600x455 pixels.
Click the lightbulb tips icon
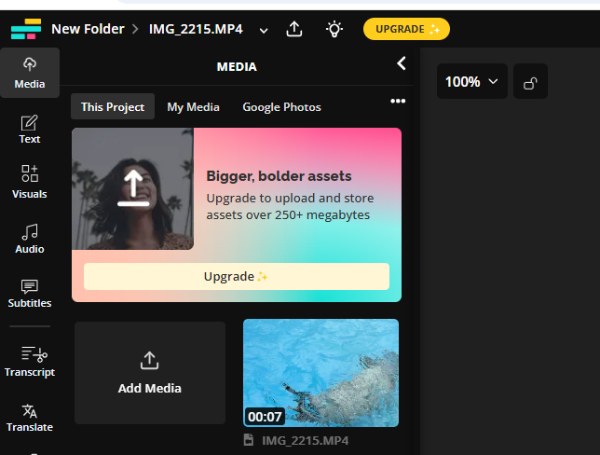(334, 29)
